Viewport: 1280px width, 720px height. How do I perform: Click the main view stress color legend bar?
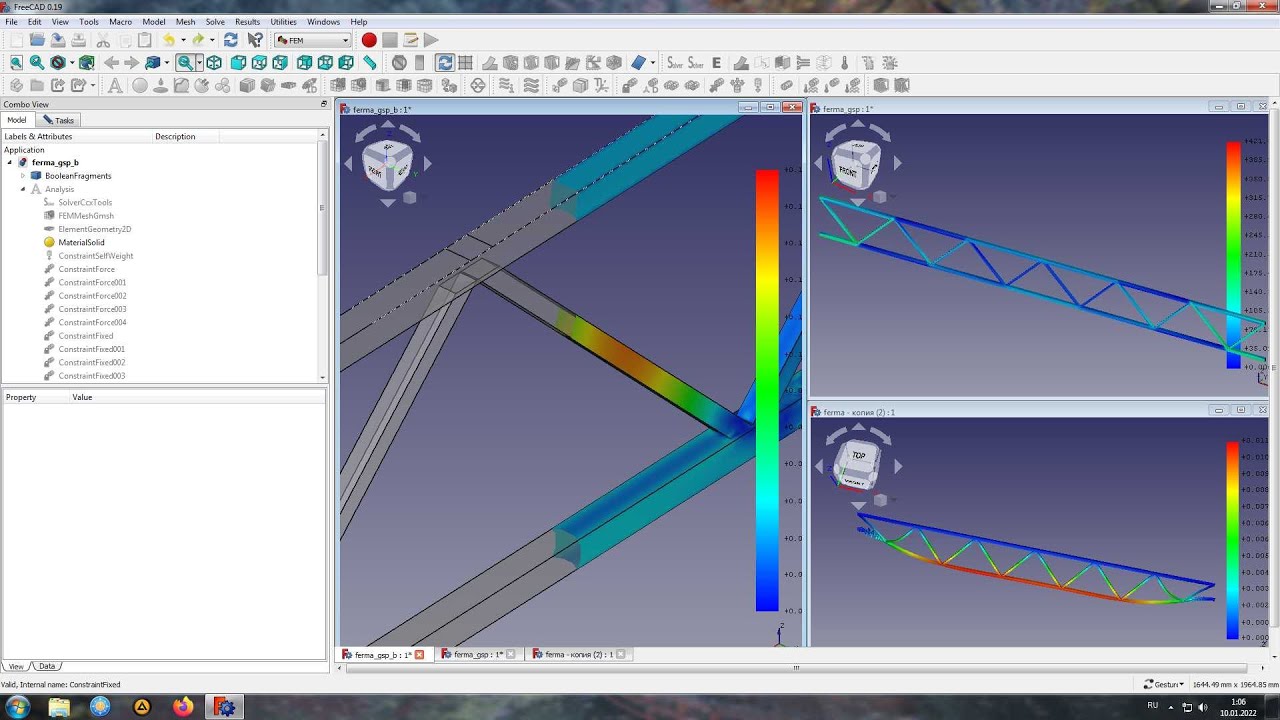coord(767,390)
